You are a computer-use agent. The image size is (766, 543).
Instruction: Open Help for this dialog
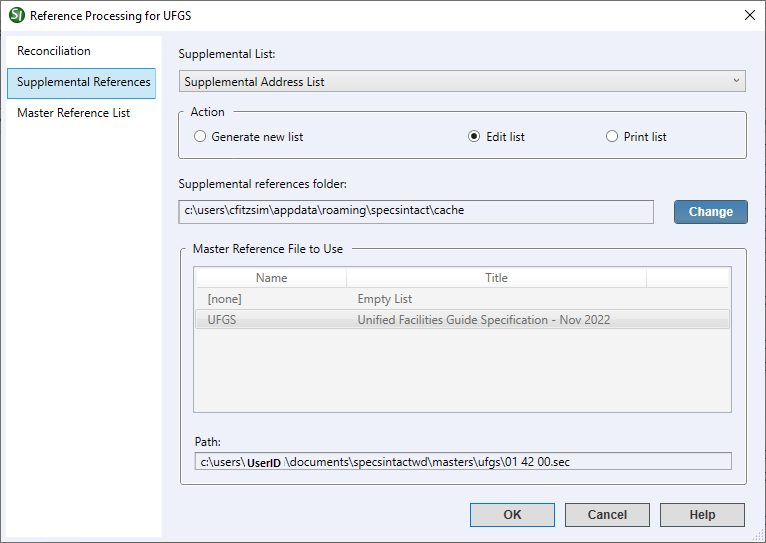pyautogui.click(x=702, y=515)
